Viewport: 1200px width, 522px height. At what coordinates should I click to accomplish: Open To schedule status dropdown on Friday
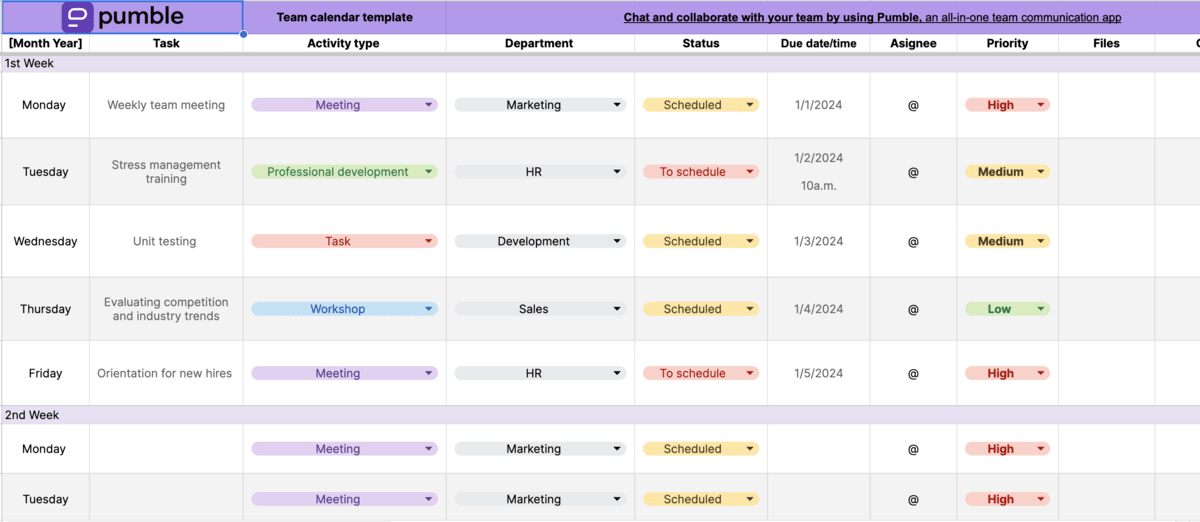[701, 373]
